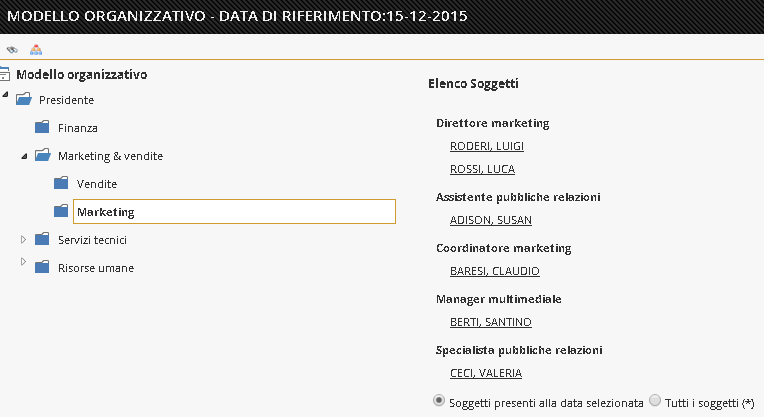764x417 pixels.
Task: Open the RODERI, LUIGI link
Action: tap(487, 146)
